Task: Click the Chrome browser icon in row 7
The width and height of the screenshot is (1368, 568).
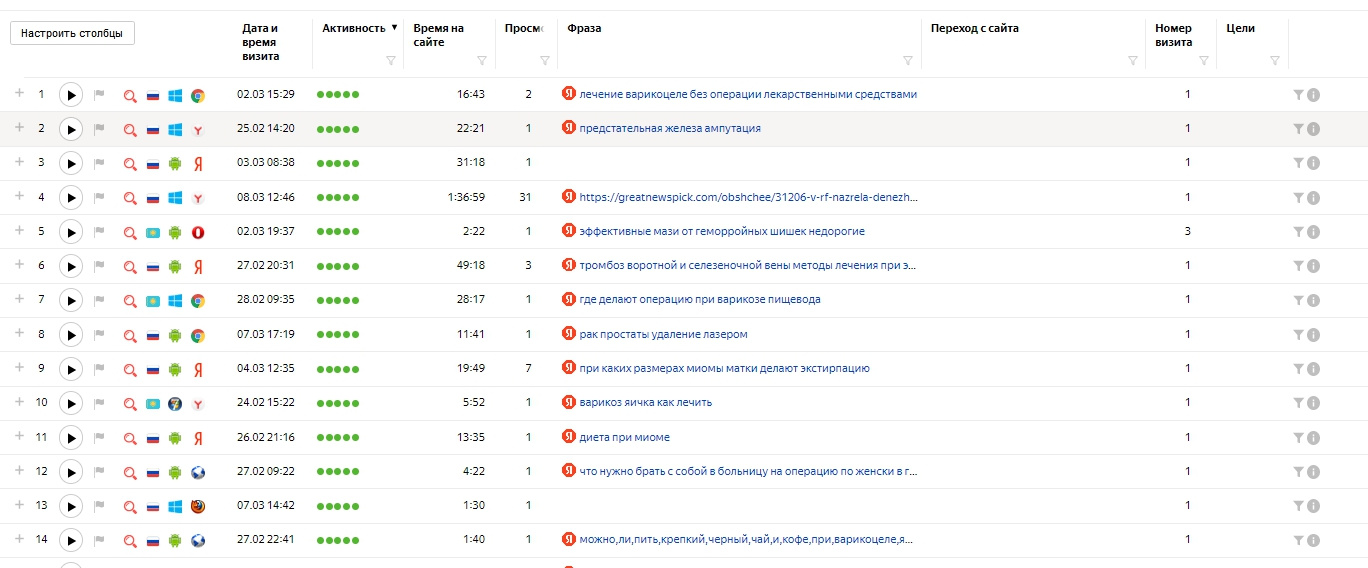Action: coord(198,300)
